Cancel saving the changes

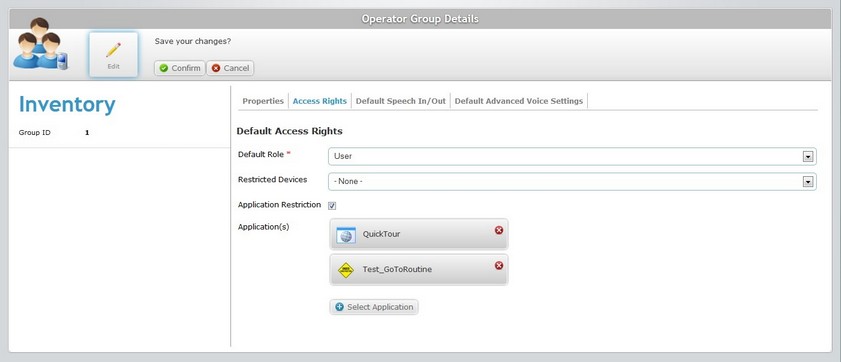[230, 68]
